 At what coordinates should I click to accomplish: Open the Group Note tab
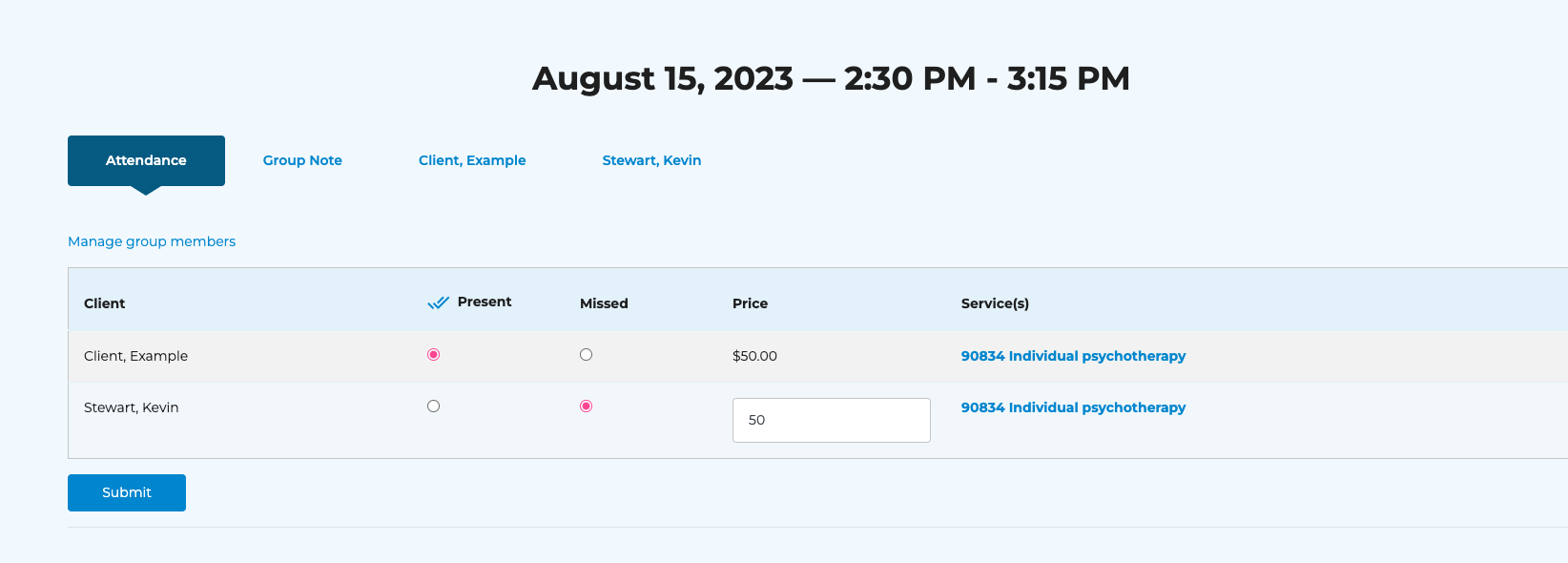[x=302, y=160]
